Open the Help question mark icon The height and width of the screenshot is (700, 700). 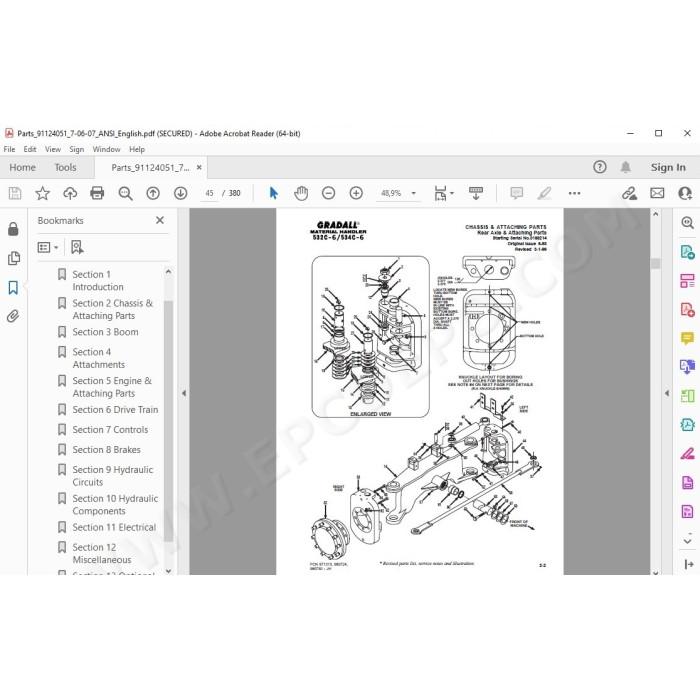tap(600, 167)
